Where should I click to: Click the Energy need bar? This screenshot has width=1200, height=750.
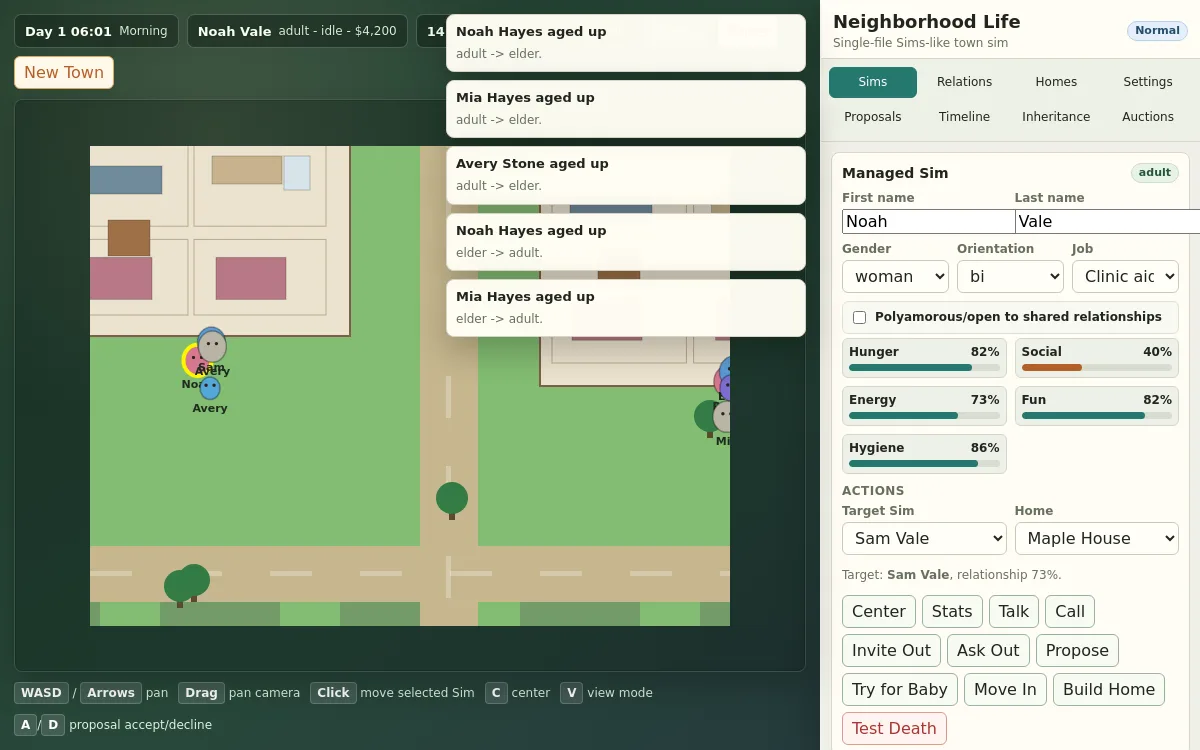[924, 415]
